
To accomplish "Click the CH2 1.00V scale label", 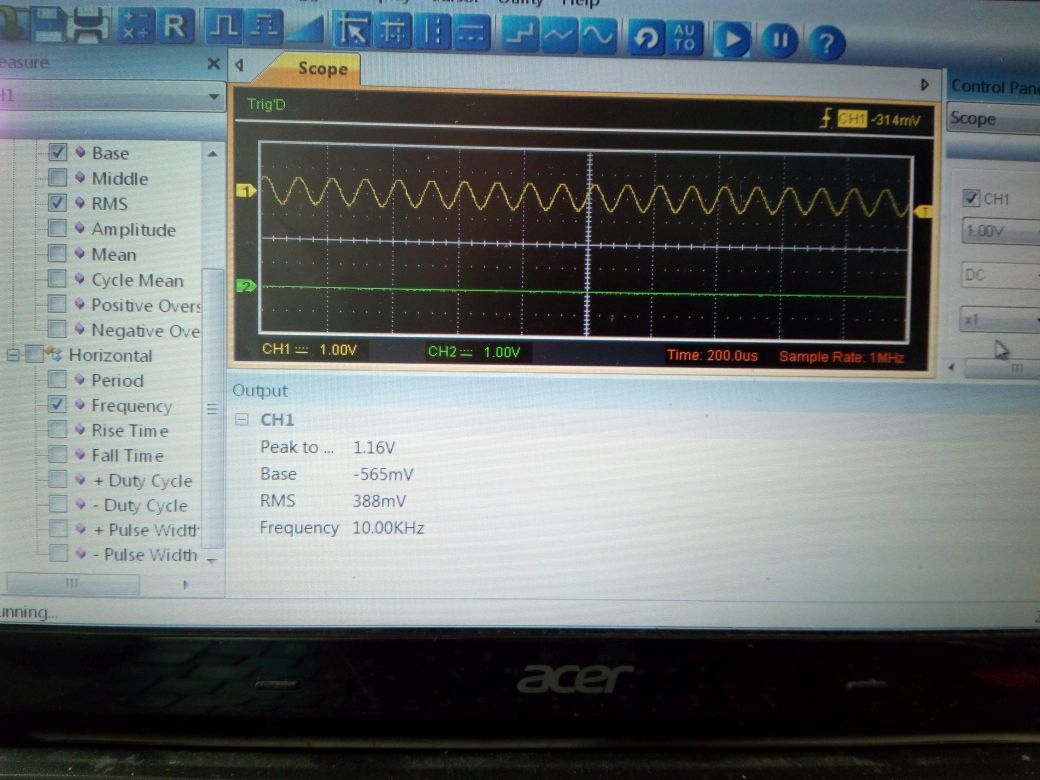I will point(474,352).
